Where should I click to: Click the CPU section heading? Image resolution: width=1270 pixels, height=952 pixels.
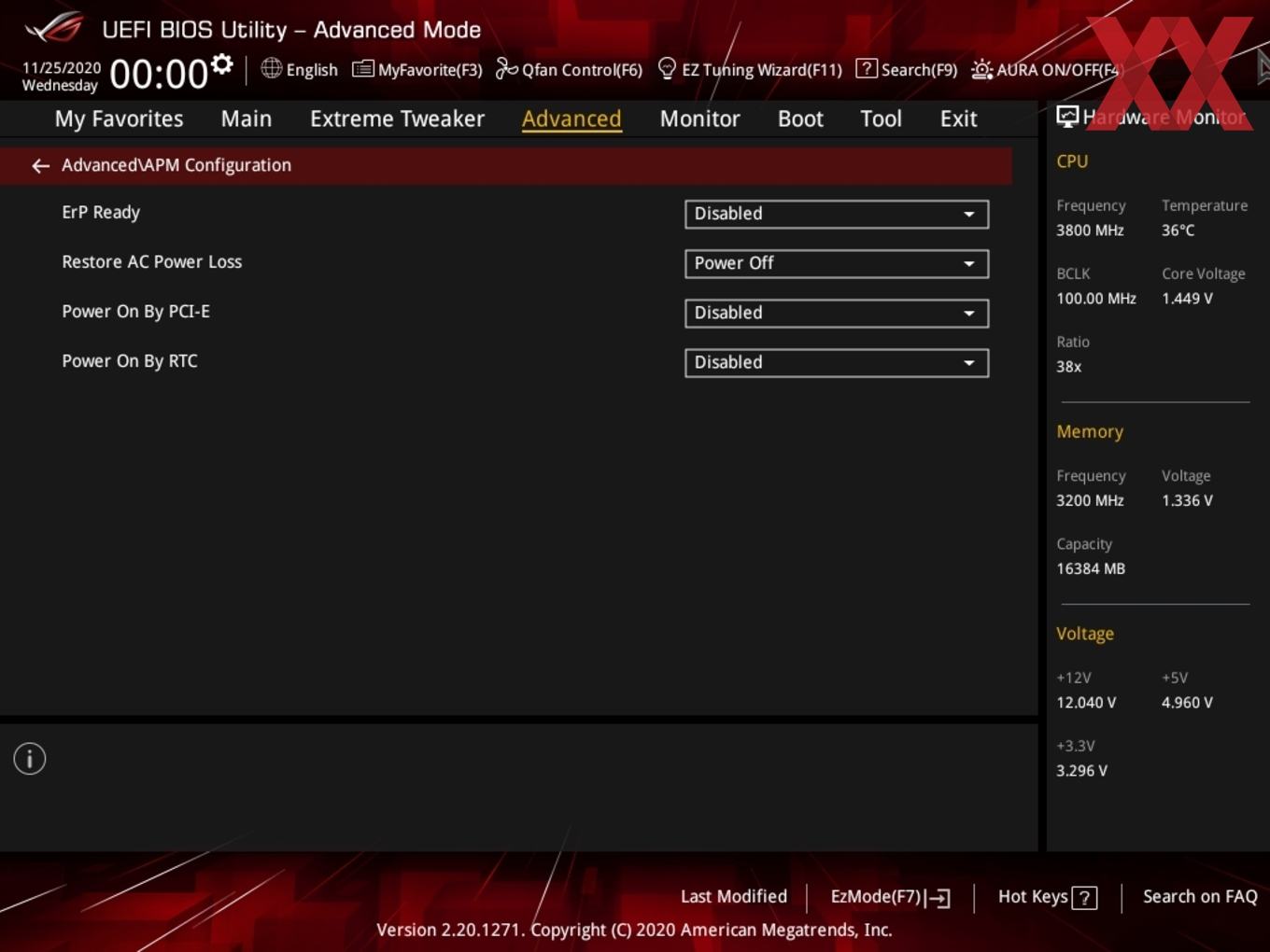click(x=1072, y=161)
